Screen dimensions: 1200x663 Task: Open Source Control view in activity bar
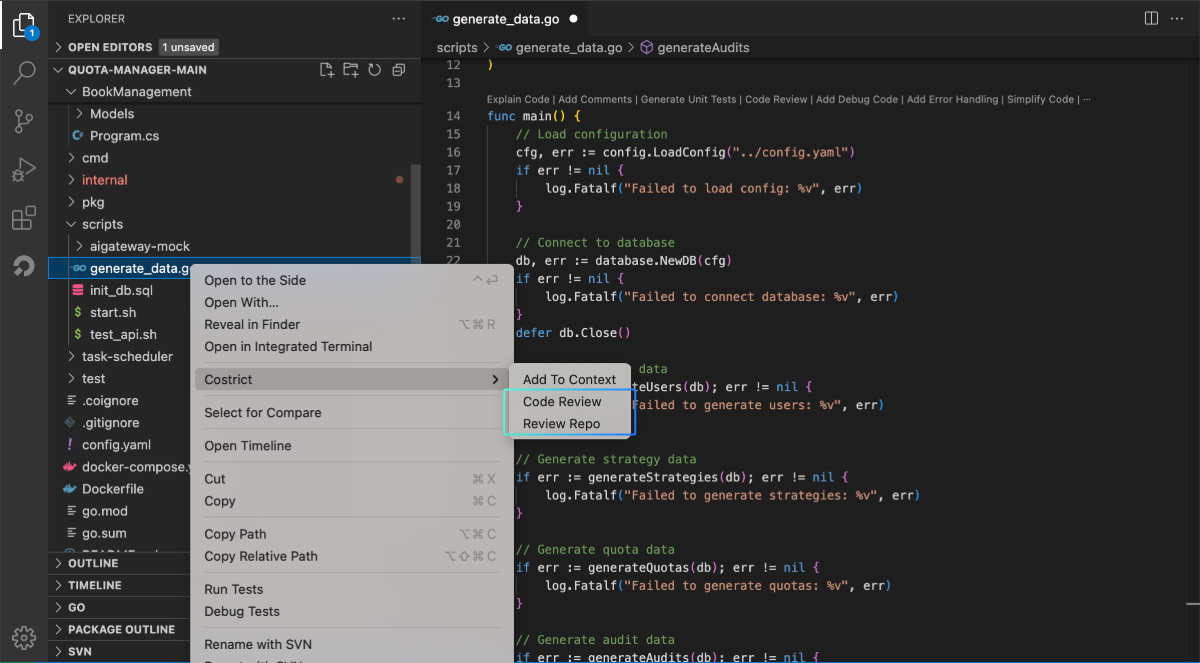tap(24, 121)
